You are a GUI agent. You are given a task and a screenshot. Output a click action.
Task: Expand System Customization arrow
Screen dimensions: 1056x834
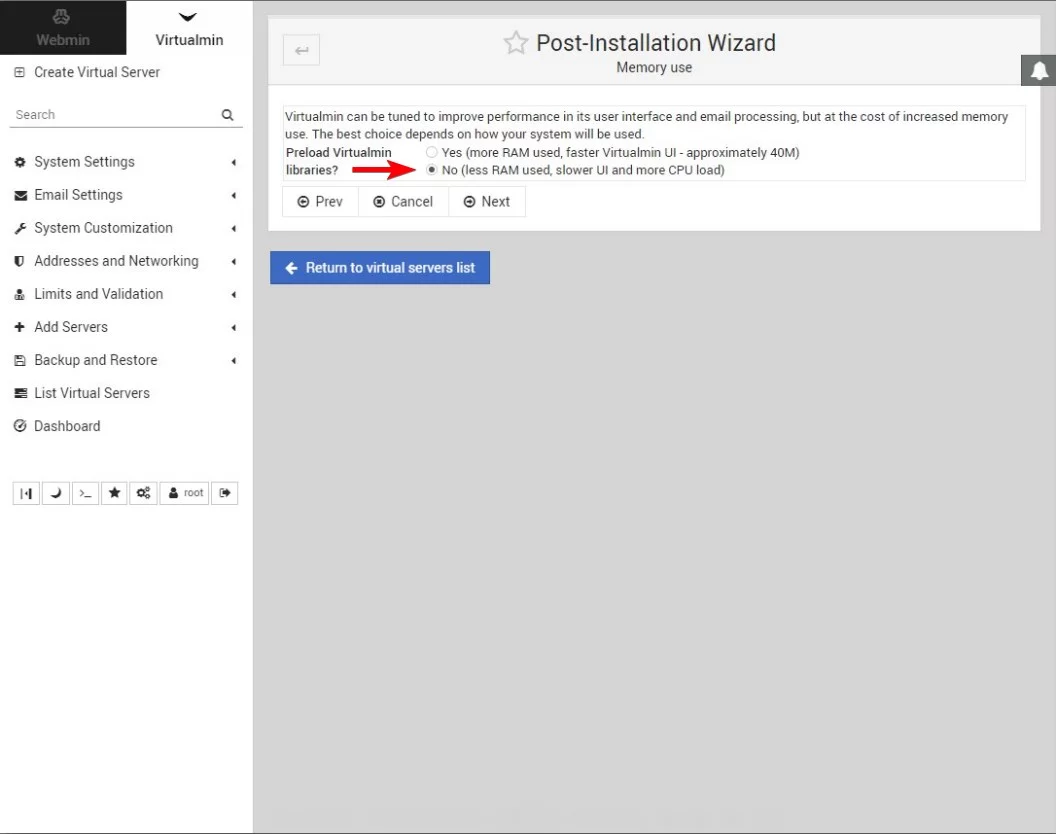[x=234, y=228]
